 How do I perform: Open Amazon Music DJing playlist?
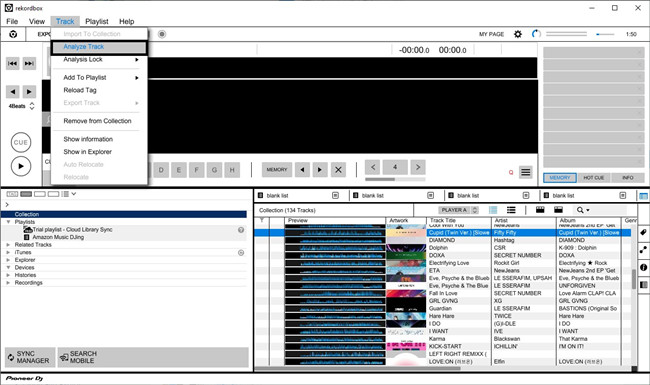(58, 237)
